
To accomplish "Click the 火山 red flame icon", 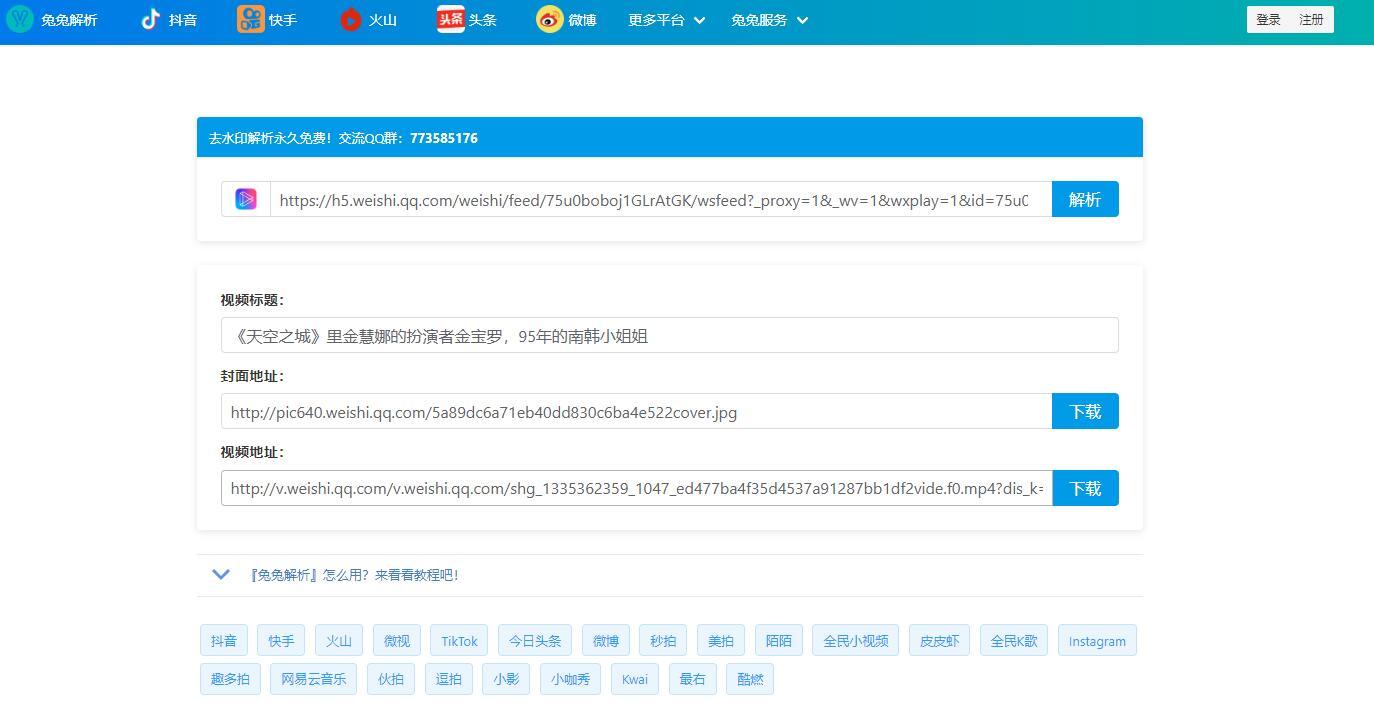I will point(350,19).
